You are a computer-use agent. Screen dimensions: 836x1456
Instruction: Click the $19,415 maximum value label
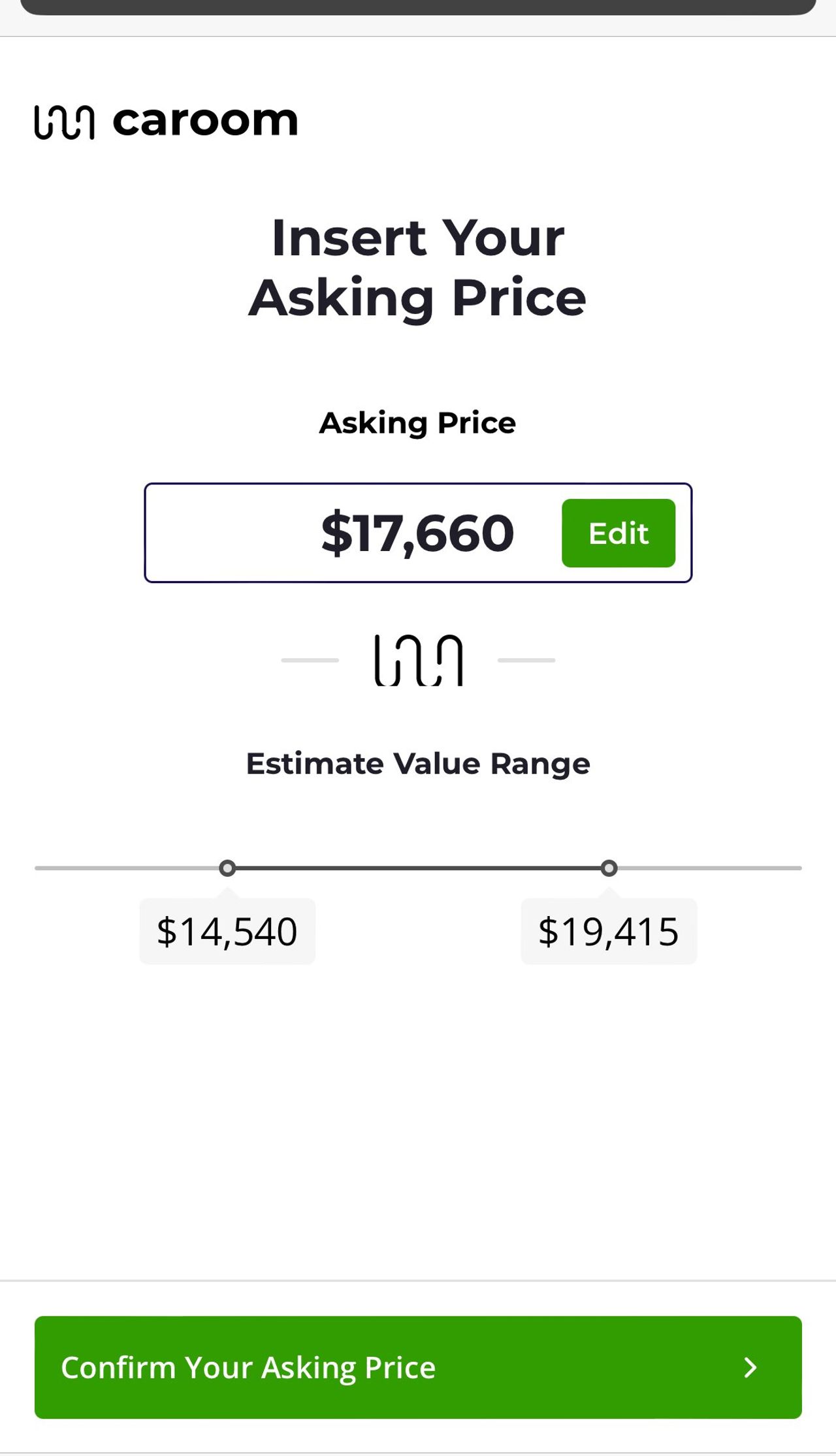click(609, 931)
